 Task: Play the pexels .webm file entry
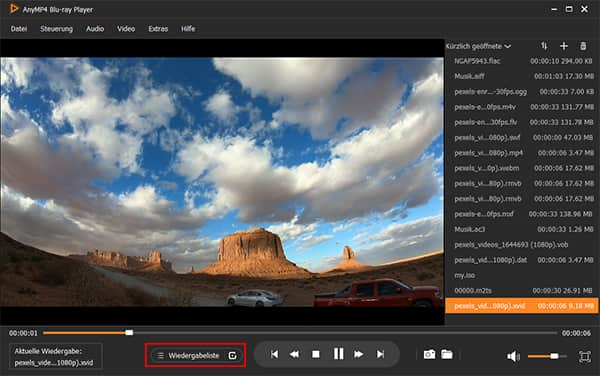(522, 168)
